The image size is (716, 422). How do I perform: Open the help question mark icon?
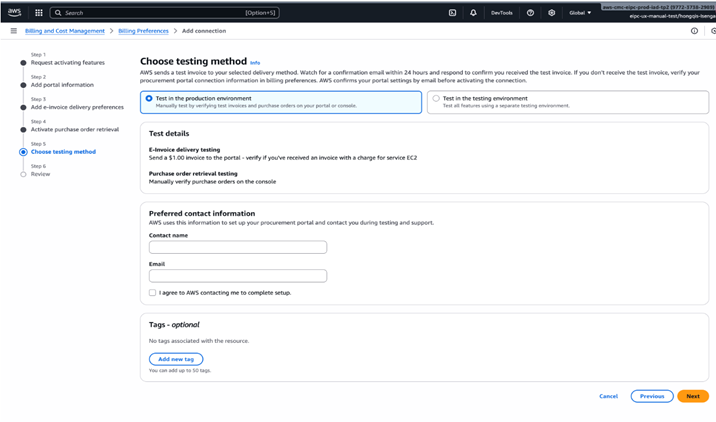530,13
